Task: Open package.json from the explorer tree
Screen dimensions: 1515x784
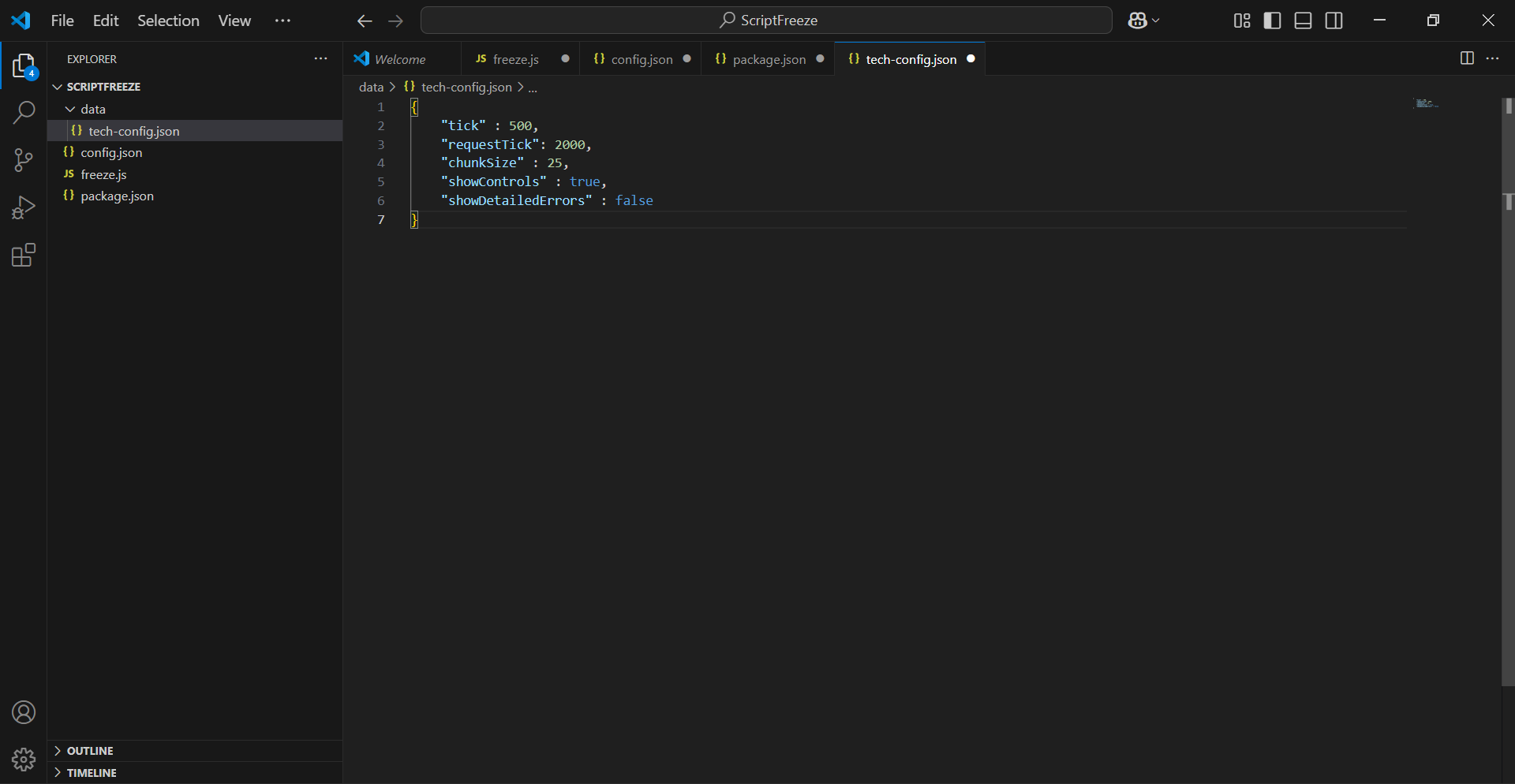Action: pyautogui.click(x=196, y=196)
